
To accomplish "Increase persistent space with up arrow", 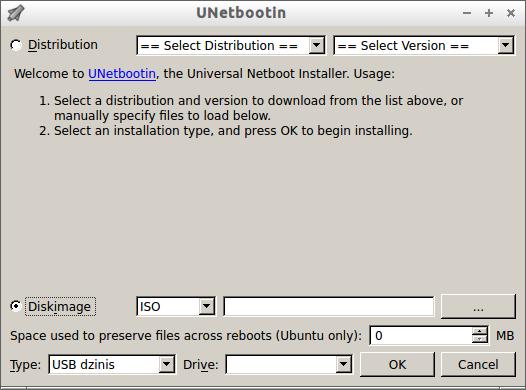I will (x=480, y=331).
